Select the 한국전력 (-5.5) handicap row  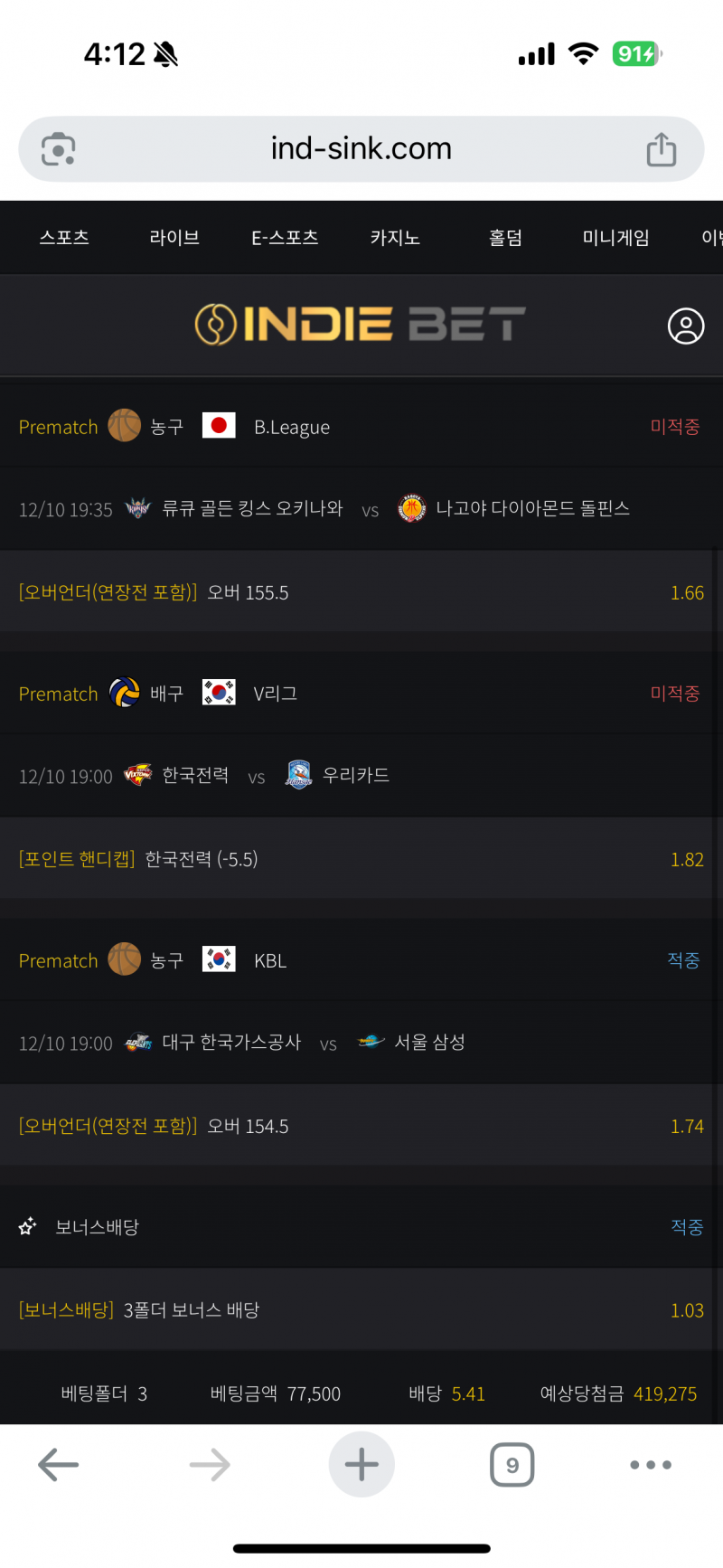(361, 859)
